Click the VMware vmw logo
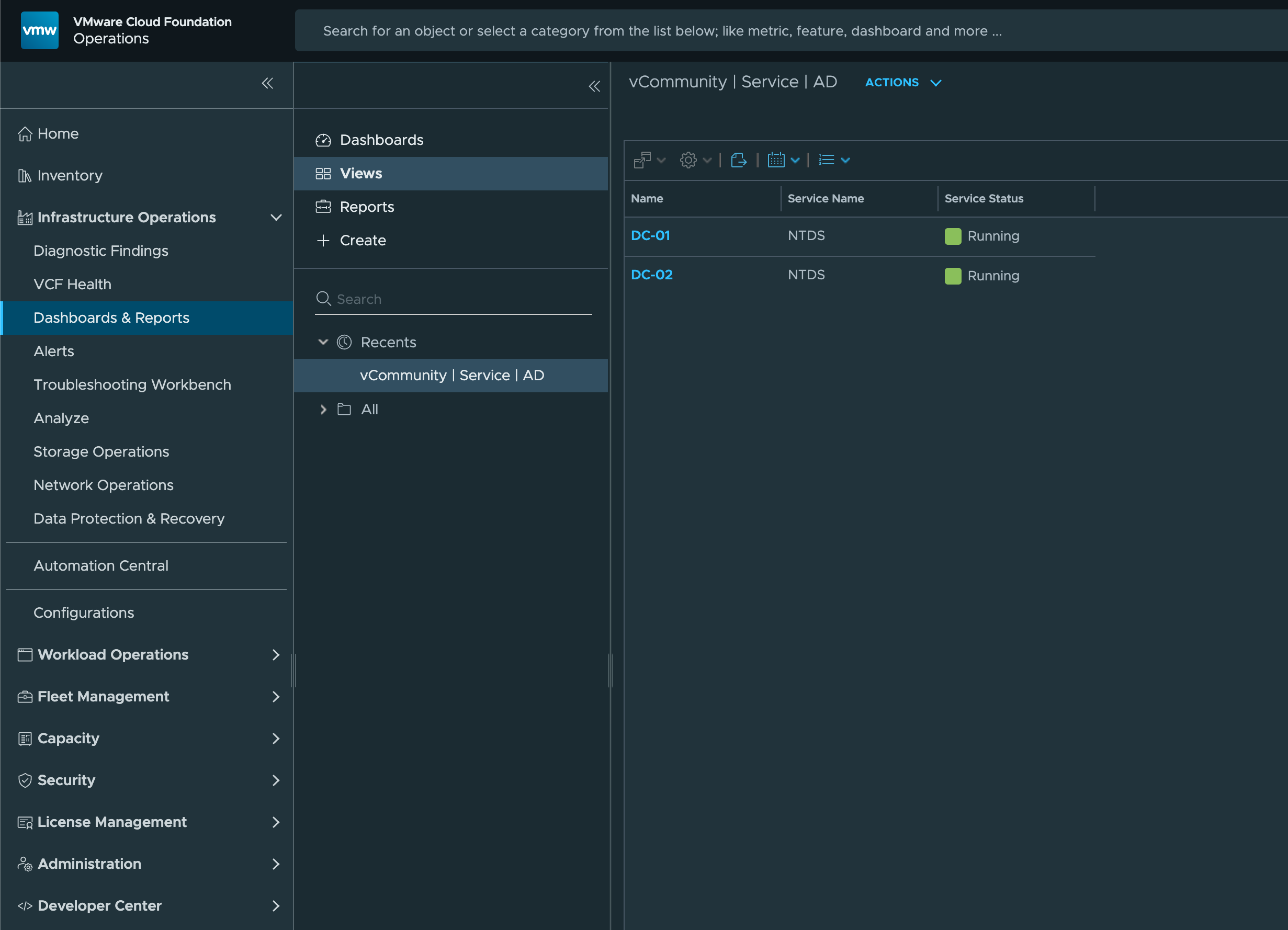 coord(39,30)
